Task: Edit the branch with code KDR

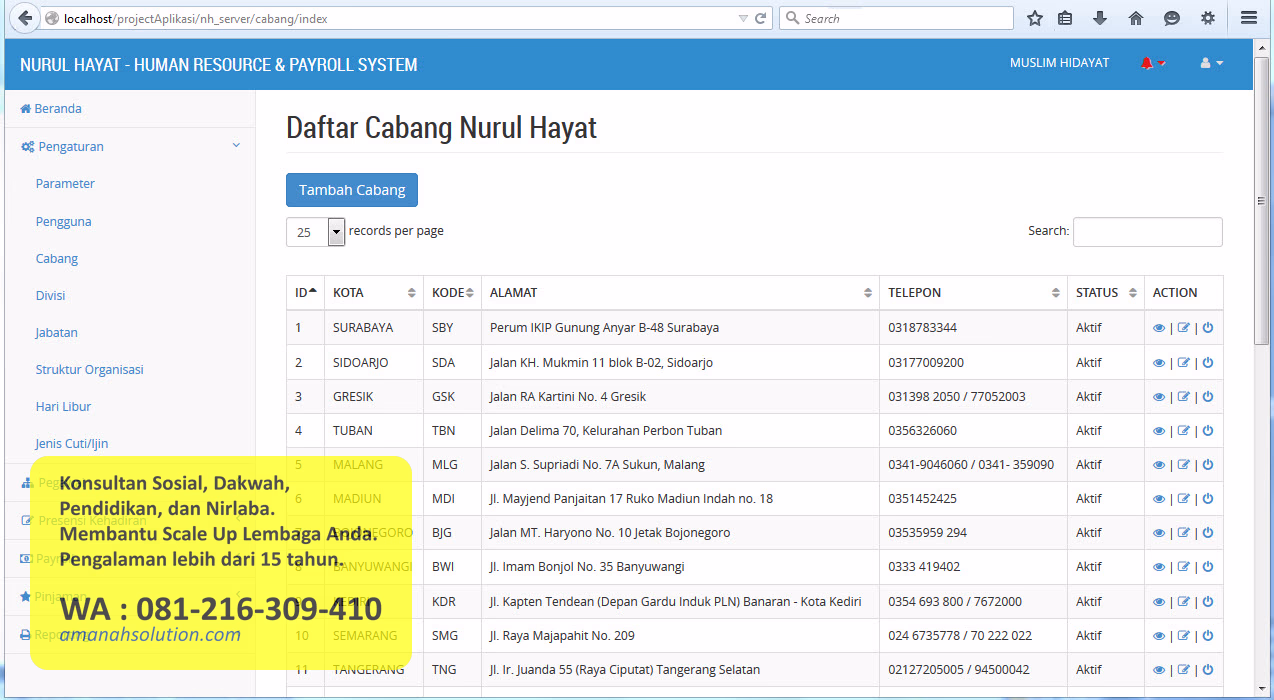Action: coord(1184,602)
